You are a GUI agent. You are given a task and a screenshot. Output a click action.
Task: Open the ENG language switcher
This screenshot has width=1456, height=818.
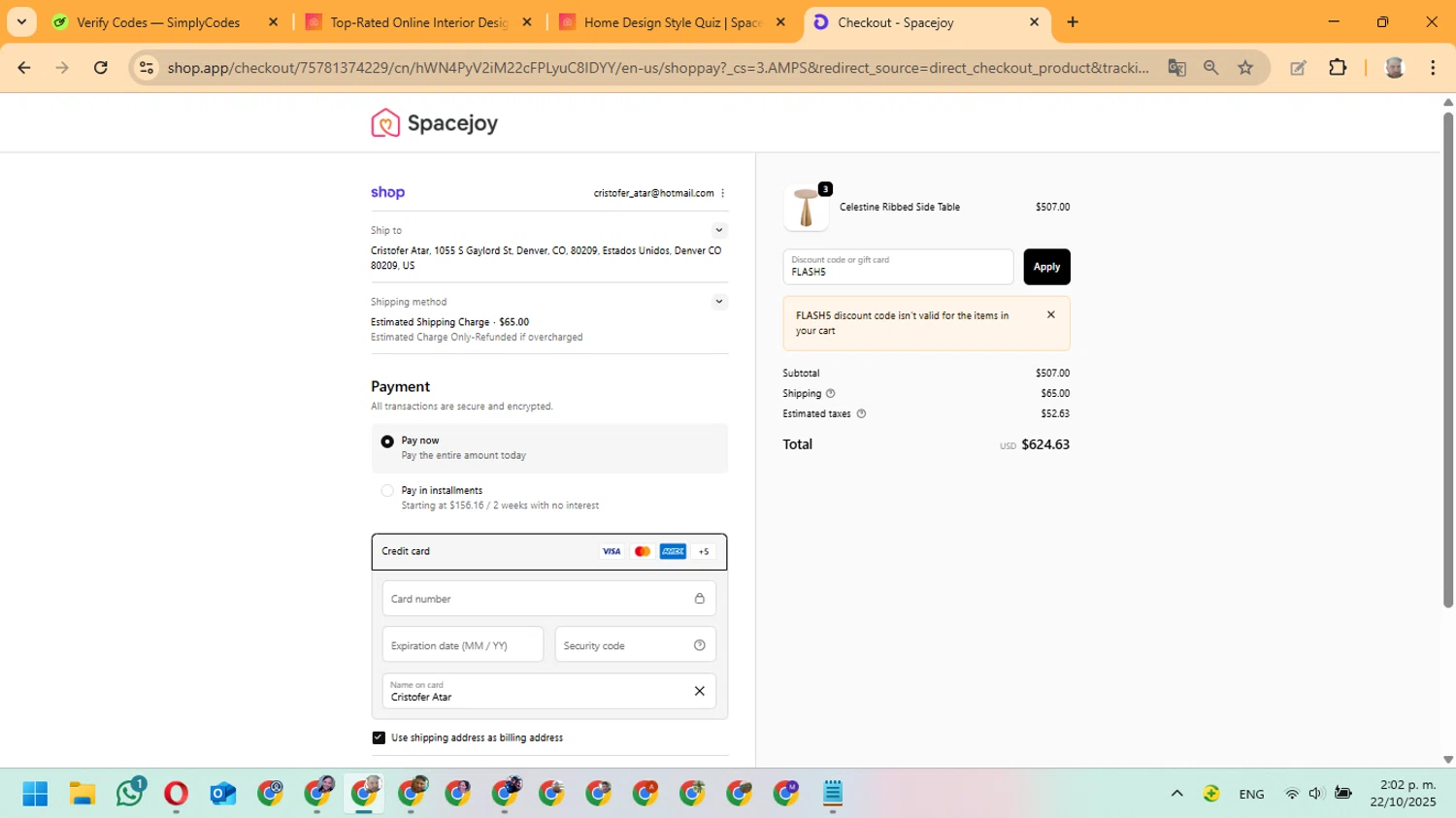[1251, 794]
